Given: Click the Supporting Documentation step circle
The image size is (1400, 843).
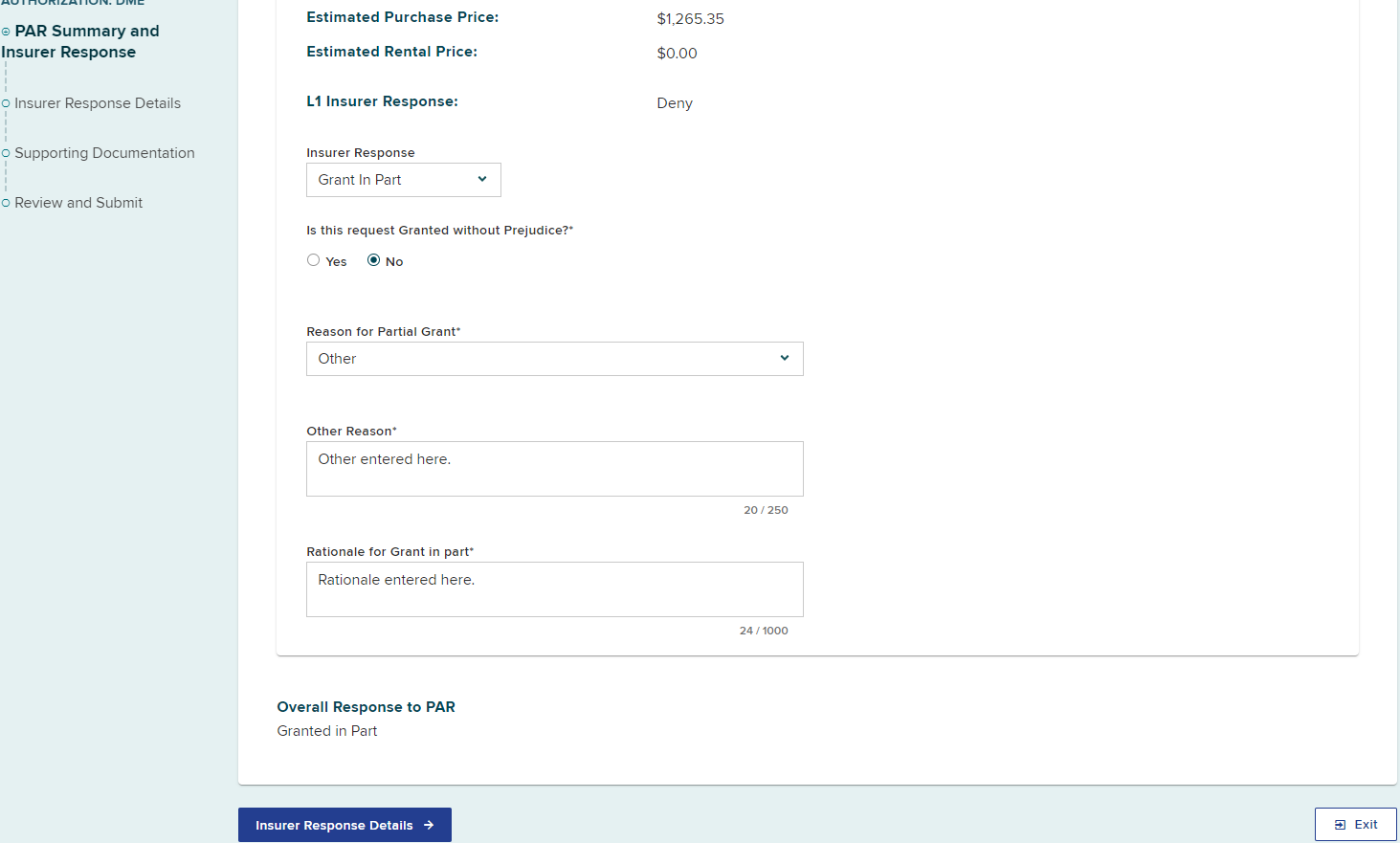Looking at the screenshot, I should coord(6,153).
